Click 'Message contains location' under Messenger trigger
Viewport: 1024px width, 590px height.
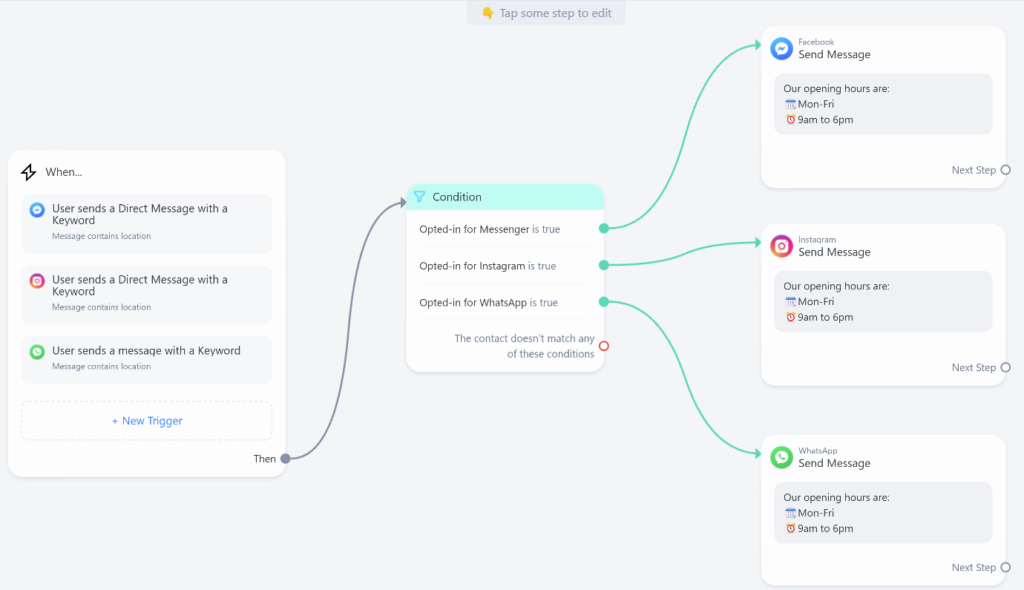[x=101, y=236]
